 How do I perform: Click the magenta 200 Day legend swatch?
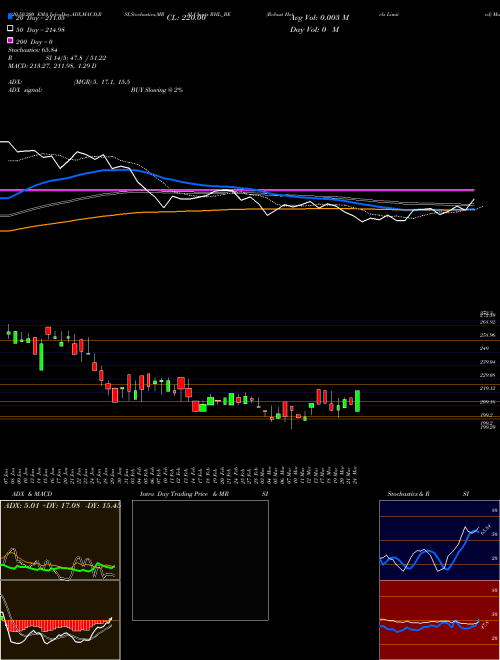click(10, 41)
